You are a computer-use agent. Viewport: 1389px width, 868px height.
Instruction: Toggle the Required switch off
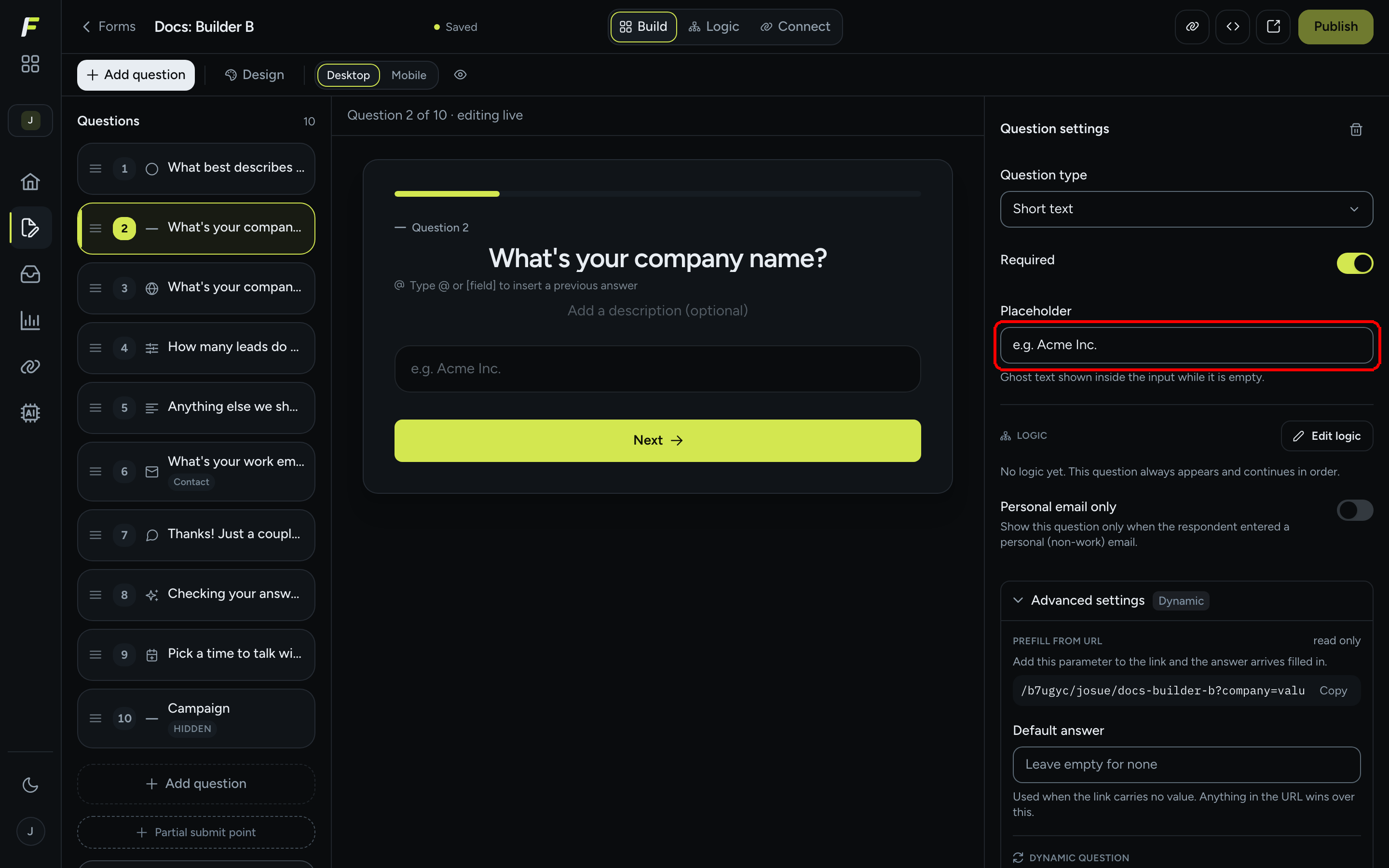[1355, 263]
